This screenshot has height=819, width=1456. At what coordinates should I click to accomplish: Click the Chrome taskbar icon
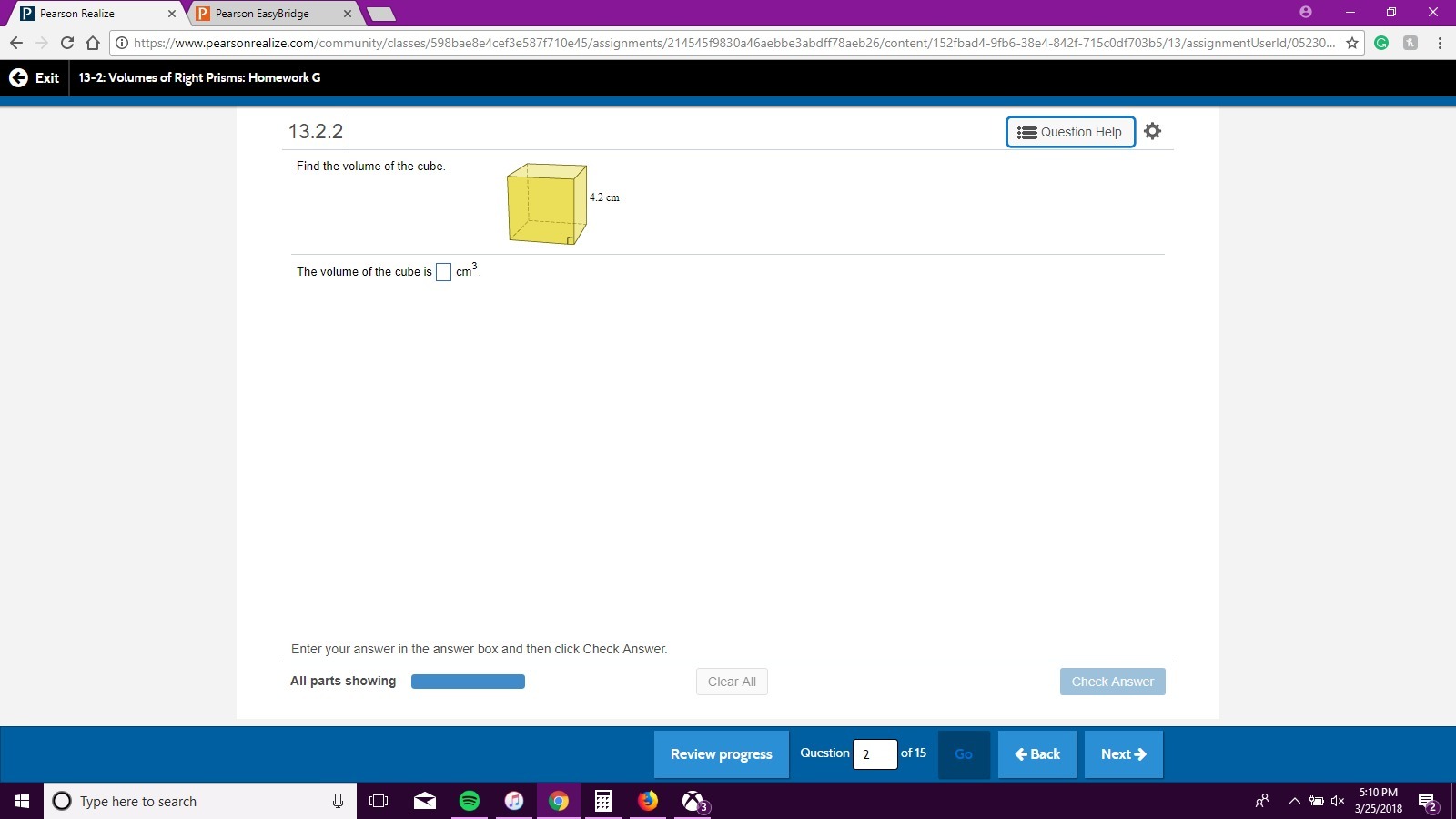pos(559,801)
